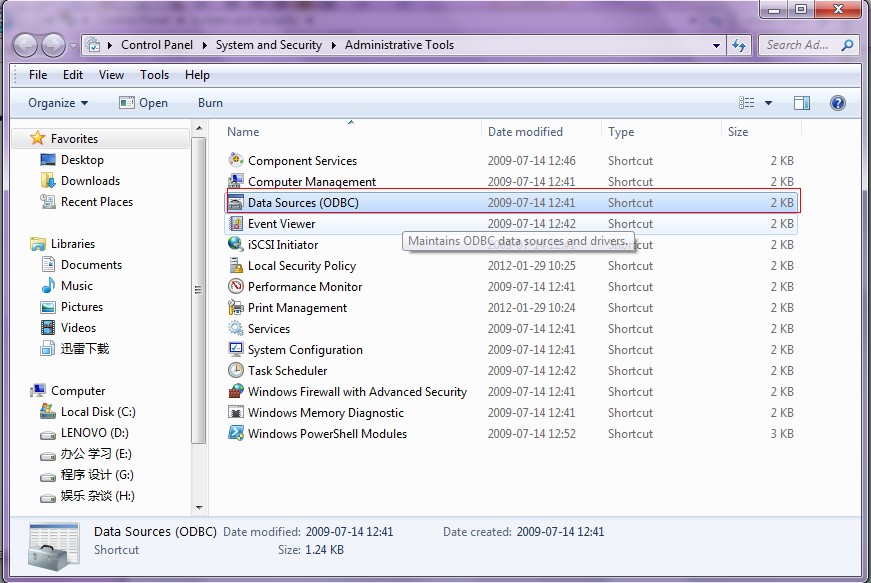Click the Windows Memory Diagnostic icon
The width and height of the screenshot is (871, 583).
(x=236, y=413)
